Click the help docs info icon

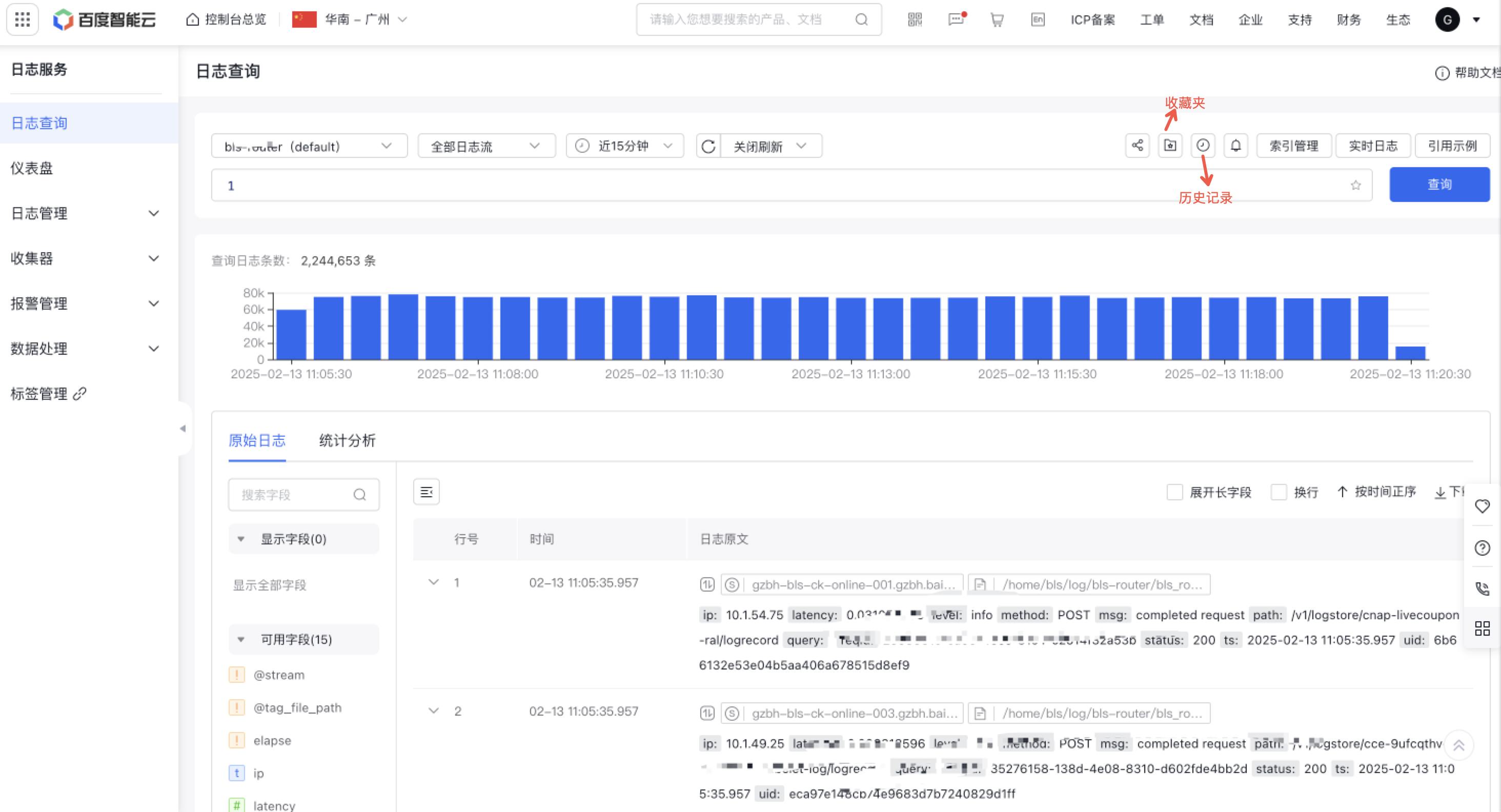point(1442,73)
